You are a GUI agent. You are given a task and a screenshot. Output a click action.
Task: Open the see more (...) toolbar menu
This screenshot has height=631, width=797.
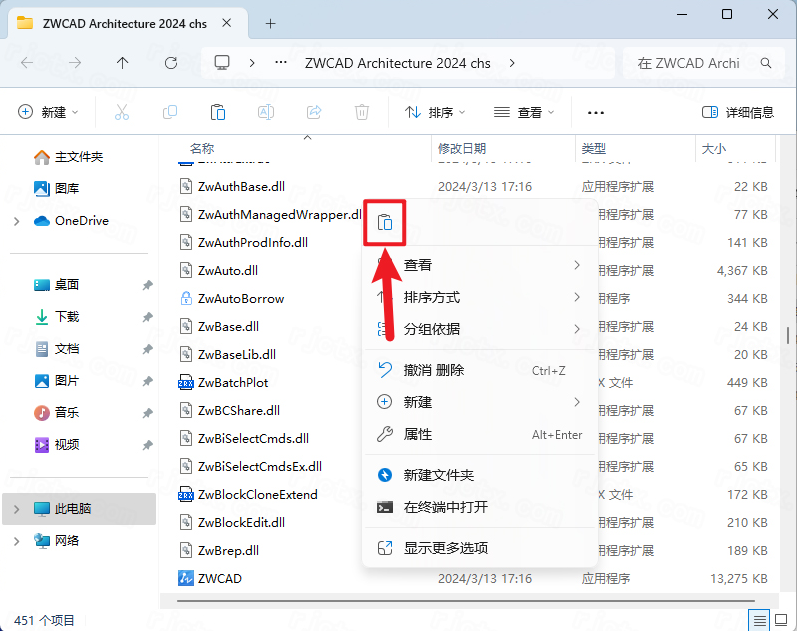[x=596, y=112]
